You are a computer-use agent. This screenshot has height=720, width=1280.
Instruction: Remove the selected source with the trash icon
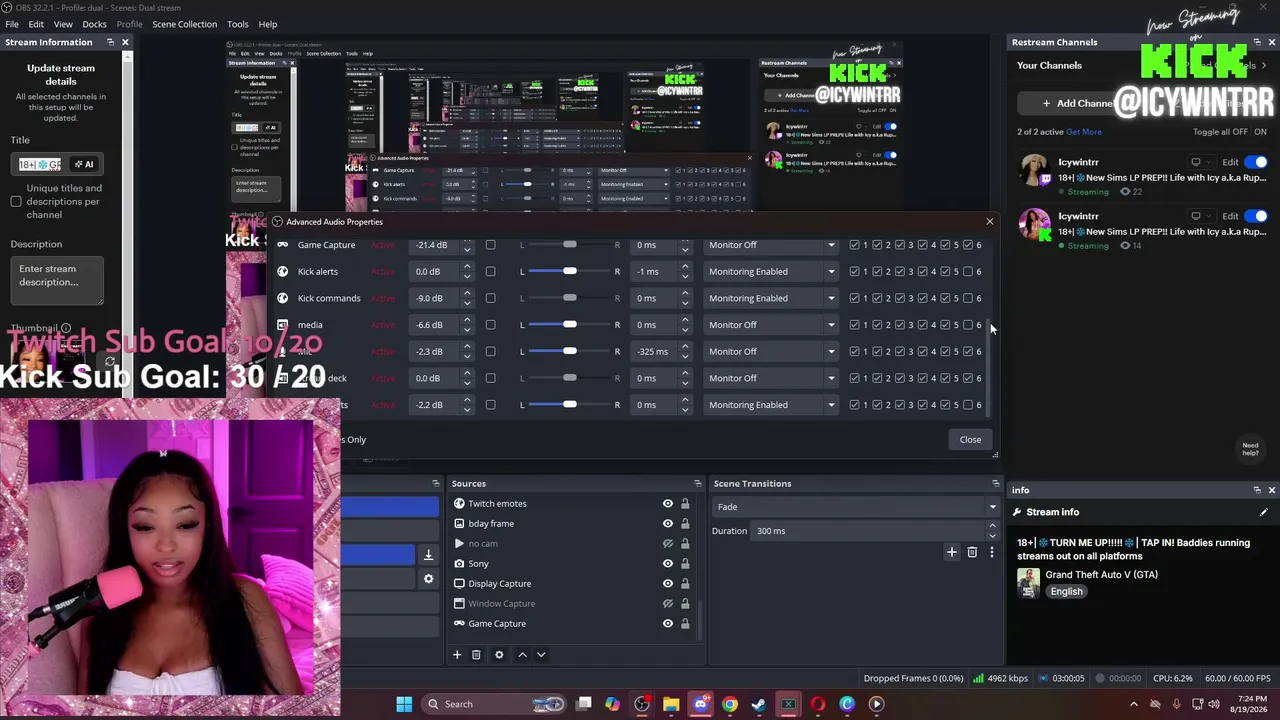476,655
